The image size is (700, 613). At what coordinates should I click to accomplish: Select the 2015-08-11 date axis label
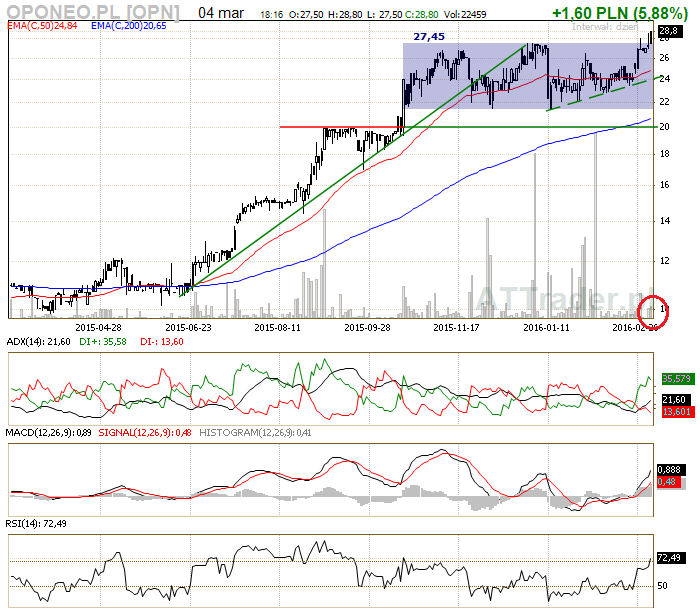(x=277, y=327)
